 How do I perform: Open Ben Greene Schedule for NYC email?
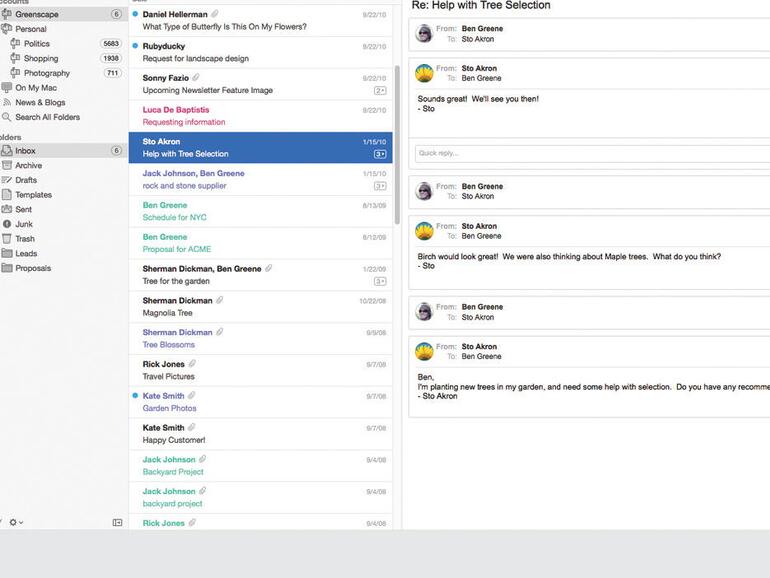pos(260,211)
